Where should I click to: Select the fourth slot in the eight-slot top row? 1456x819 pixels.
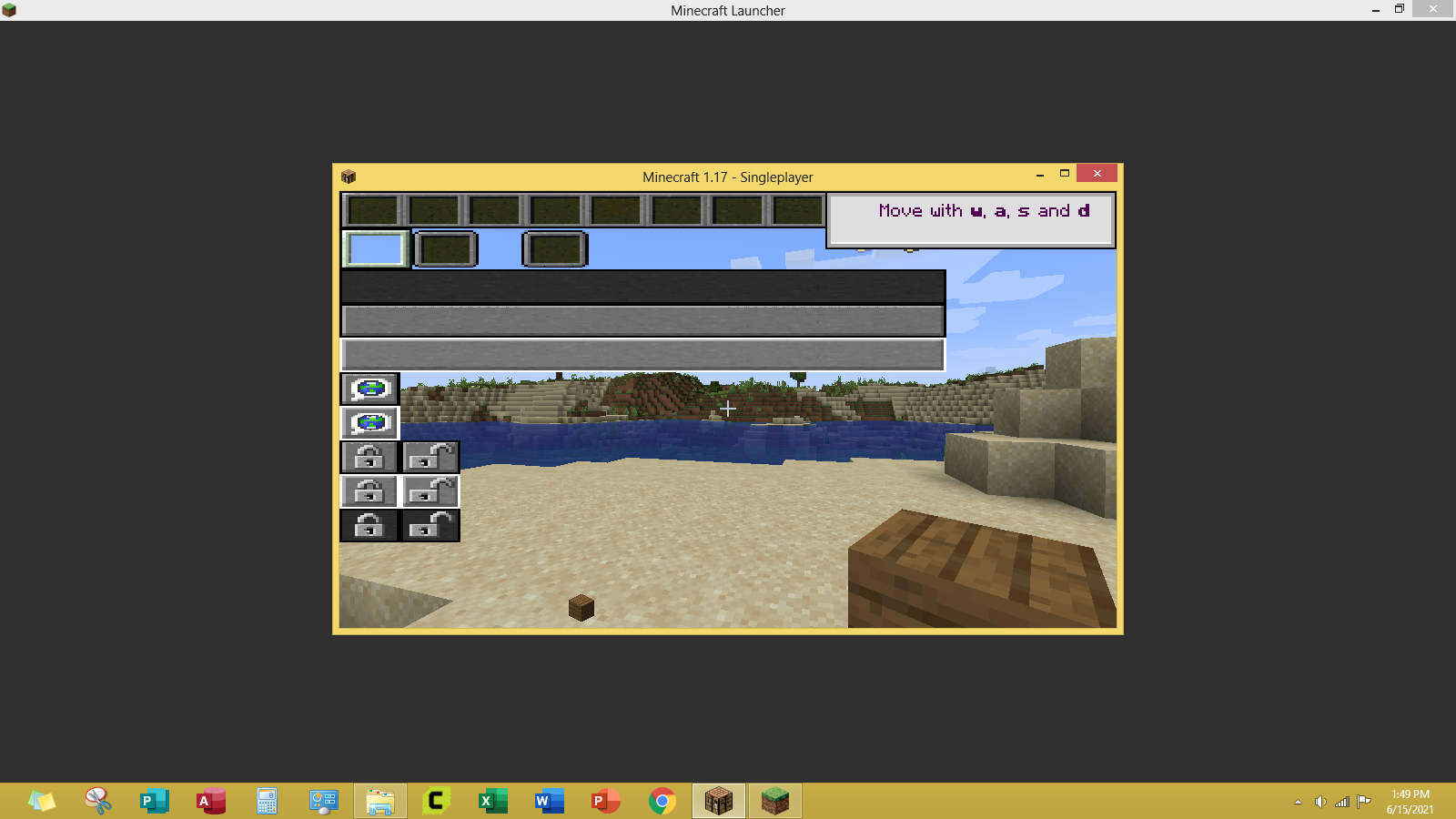click(556, 210)
